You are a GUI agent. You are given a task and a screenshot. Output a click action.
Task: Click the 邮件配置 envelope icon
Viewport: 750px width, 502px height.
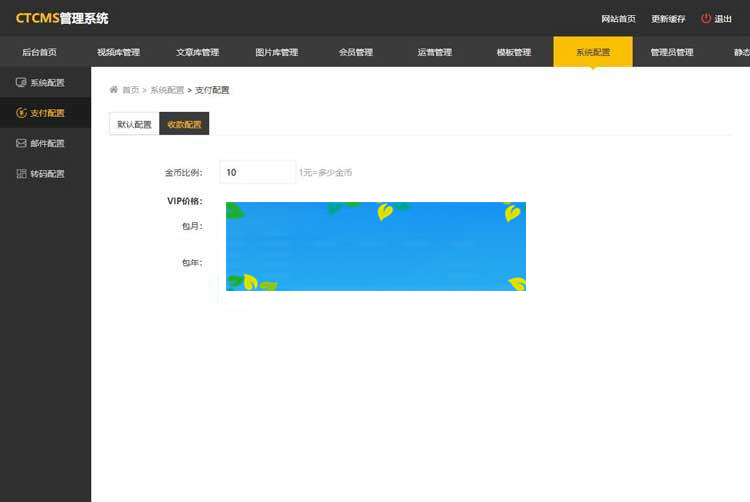(x=21, y=143)
